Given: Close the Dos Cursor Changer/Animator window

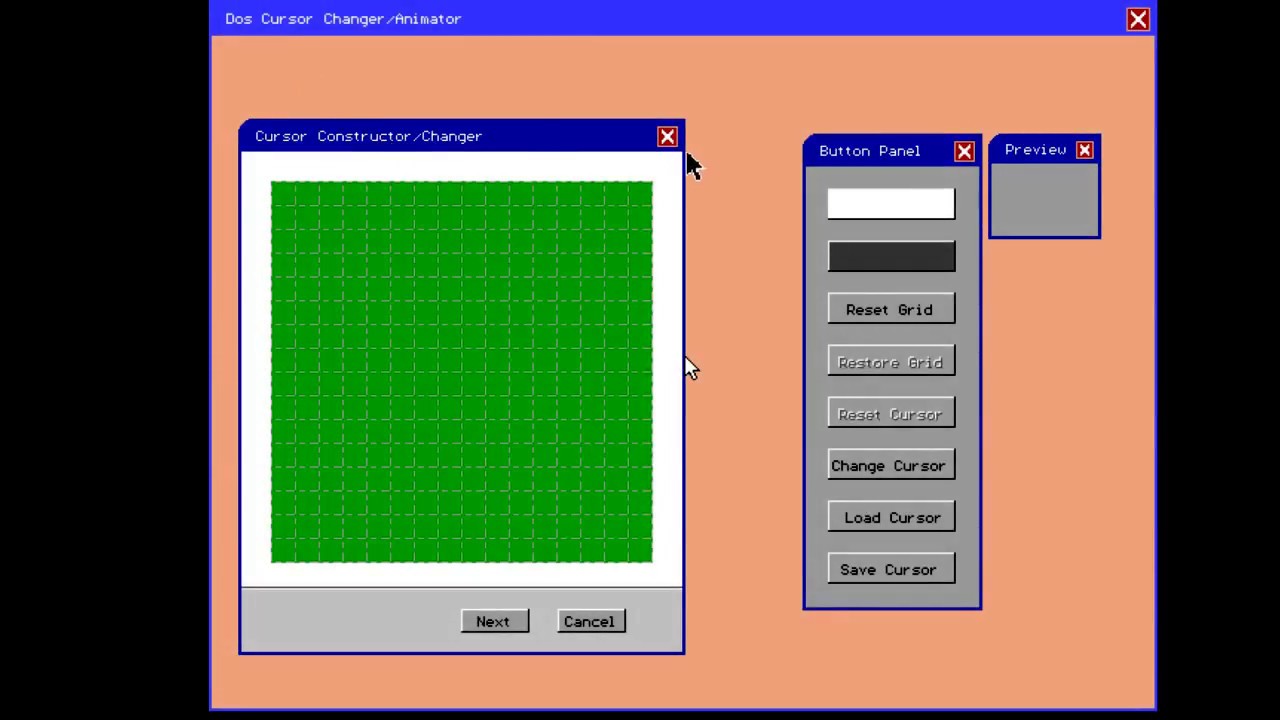Looking at the screenshot, I should tap(1138, 19).
